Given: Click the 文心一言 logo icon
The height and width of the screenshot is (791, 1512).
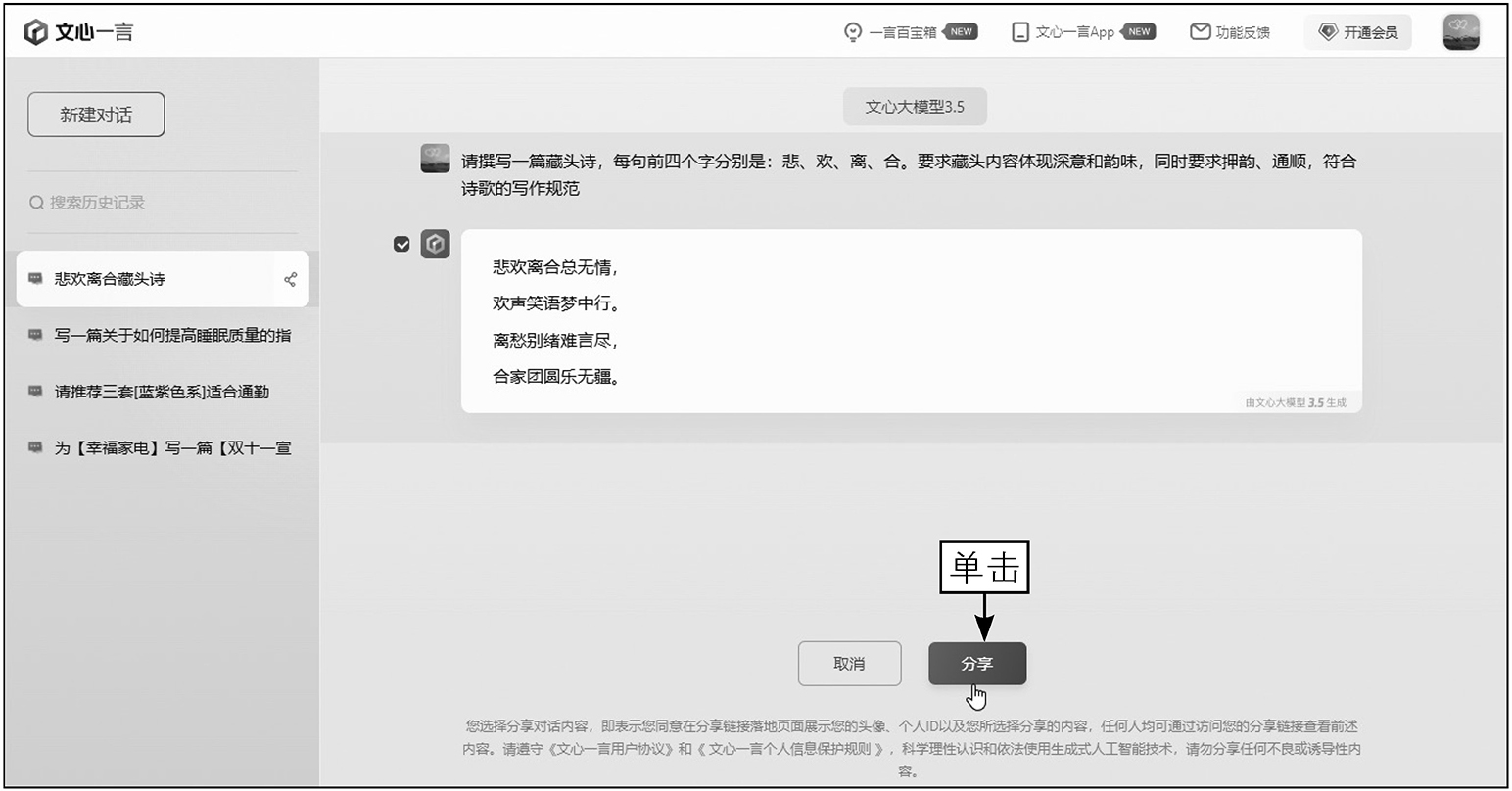Looking at the screenshot, I should 35,32.
